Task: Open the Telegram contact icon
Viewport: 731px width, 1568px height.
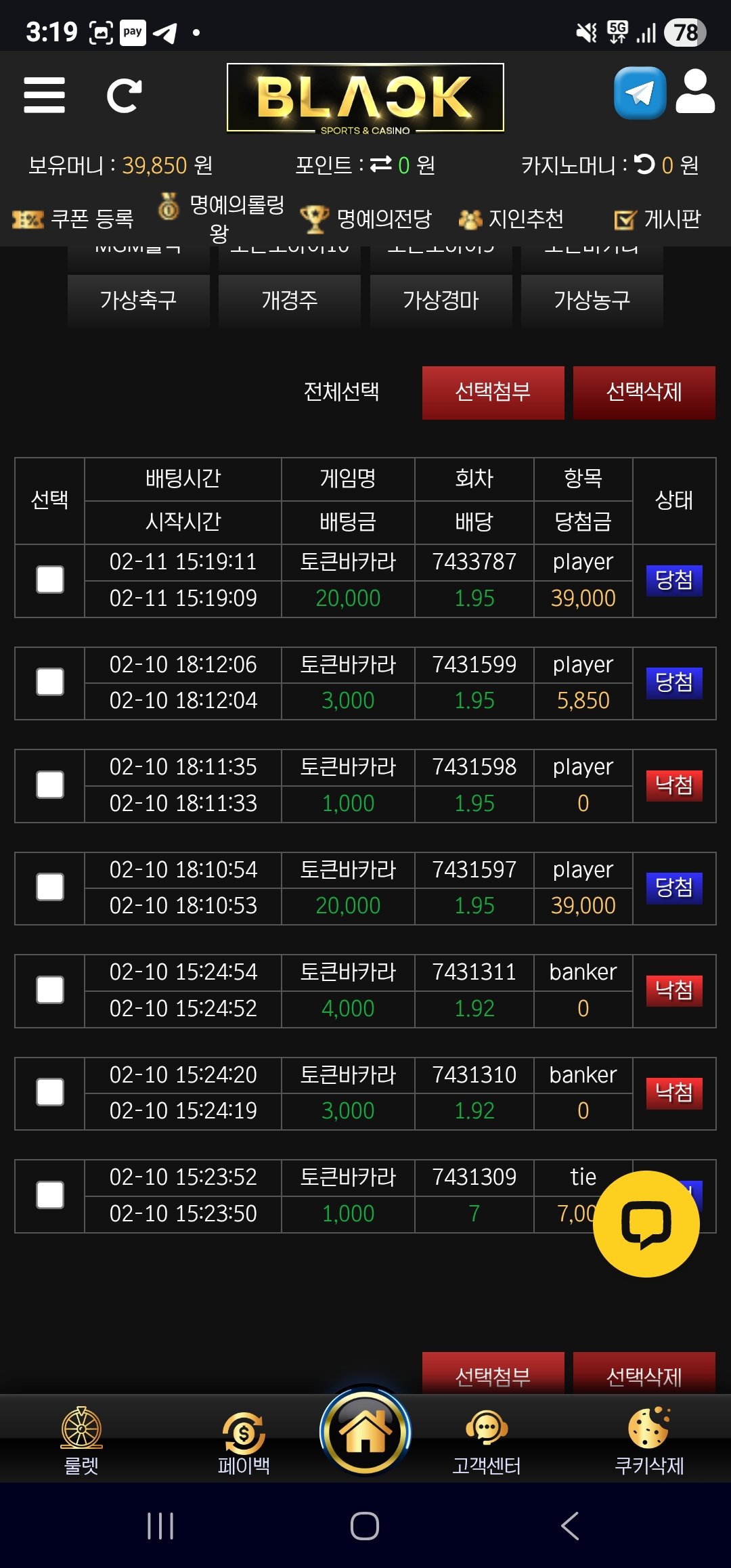Action: click(x=640, y=93)
